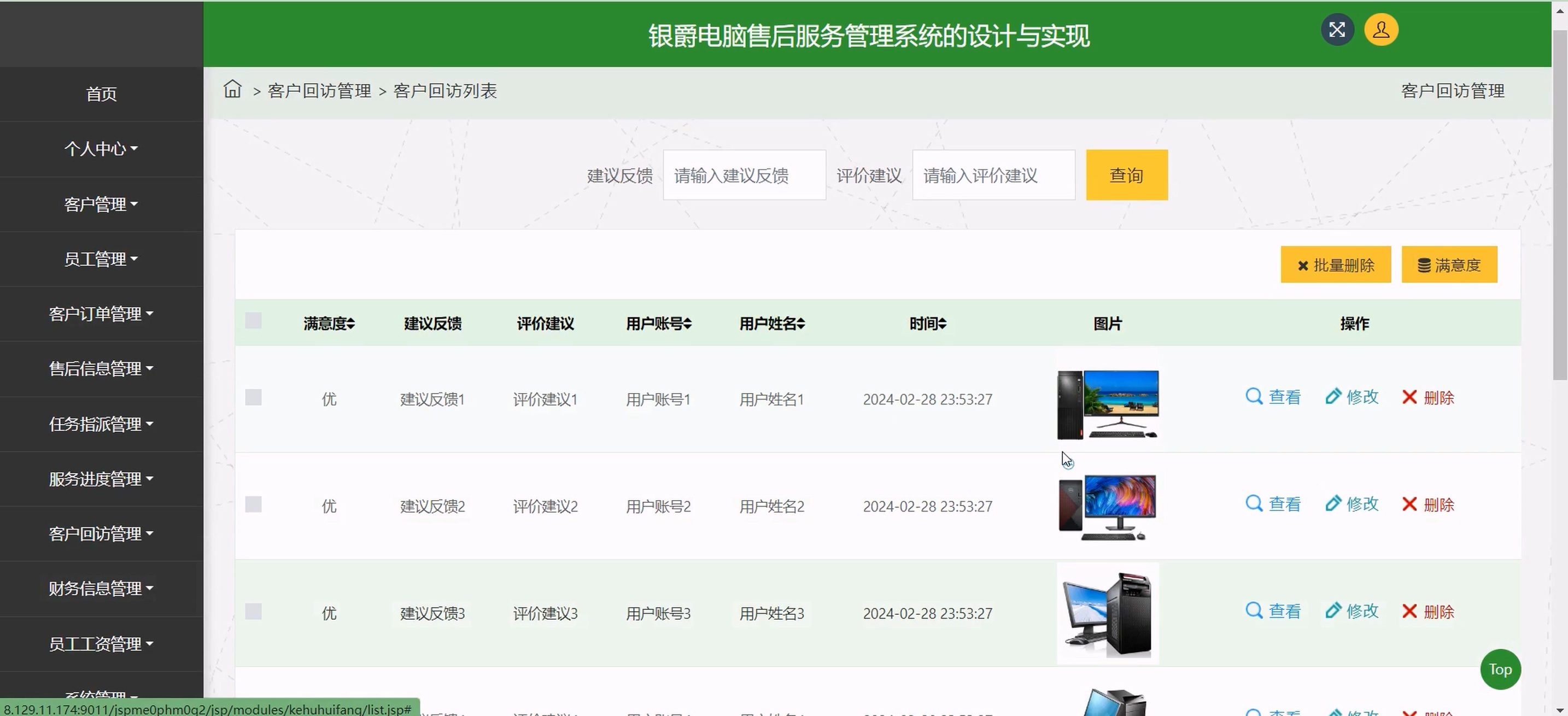The width and height of the screenshot is (1568, 716).
Task: Sort by 用户姓名 column arrows
Action: point(801,324)
